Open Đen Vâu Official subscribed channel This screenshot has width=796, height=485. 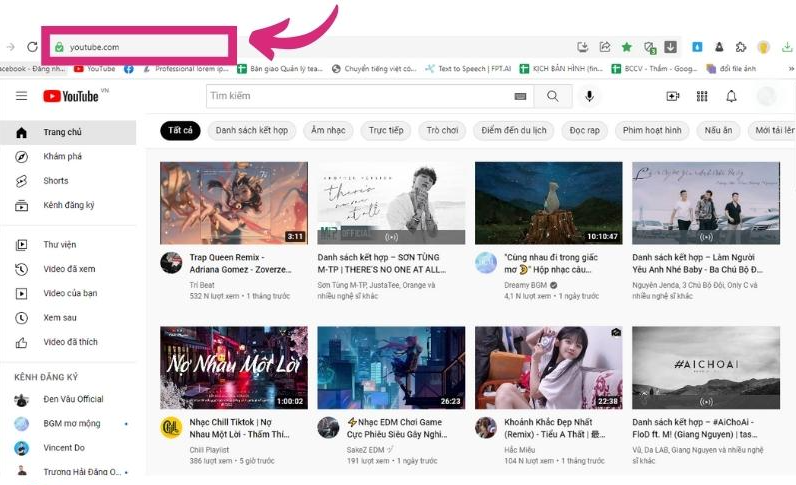tap(68, 399)
